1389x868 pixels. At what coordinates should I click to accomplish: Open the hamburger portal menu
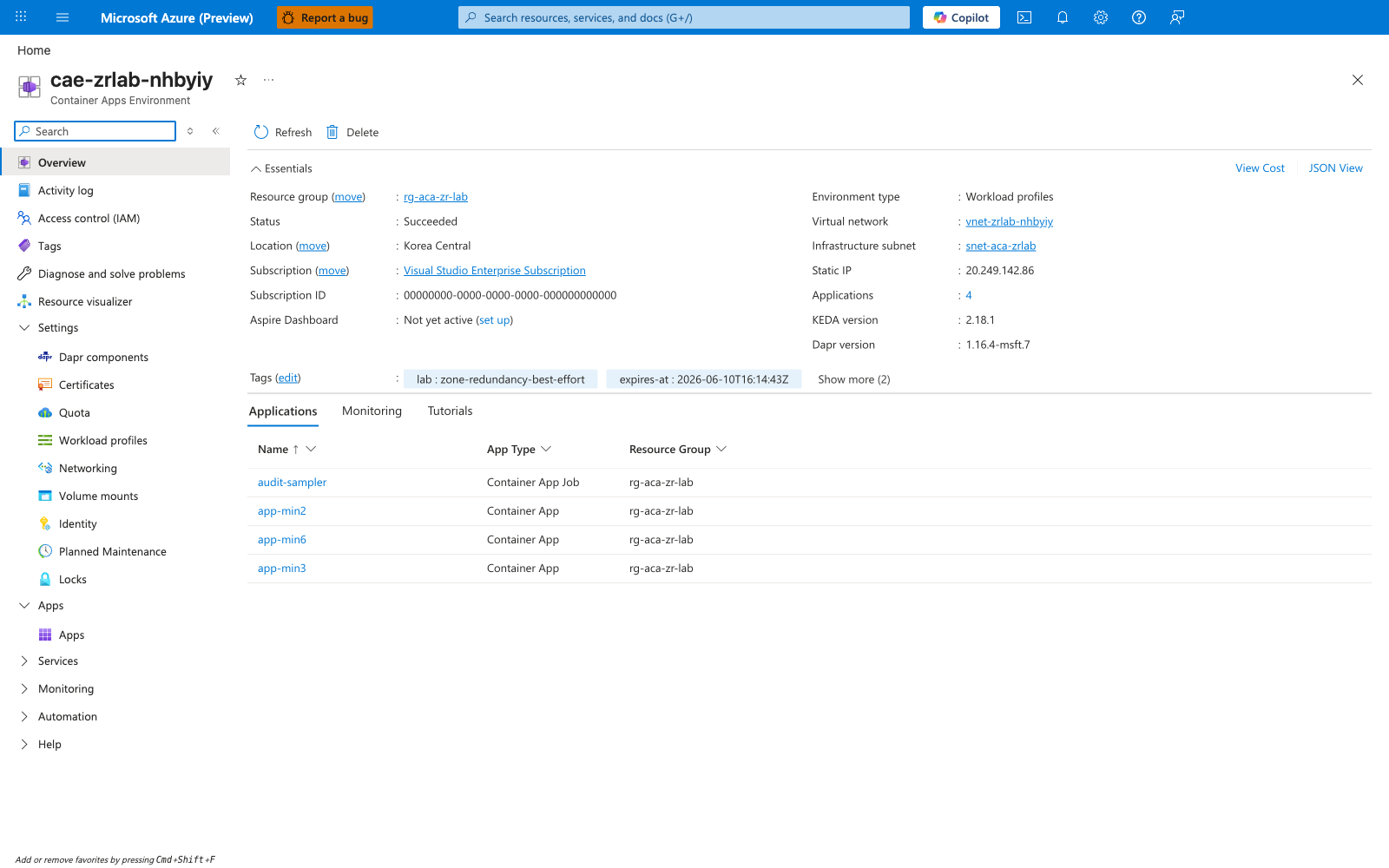63,17
